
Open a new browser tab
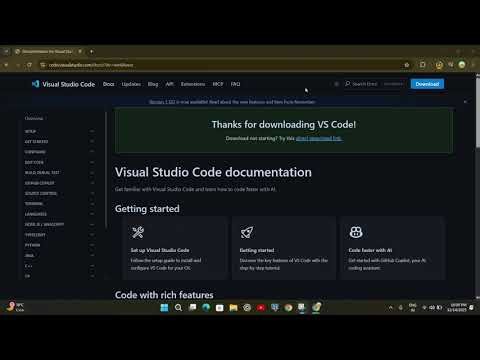(x=91, y=51)
